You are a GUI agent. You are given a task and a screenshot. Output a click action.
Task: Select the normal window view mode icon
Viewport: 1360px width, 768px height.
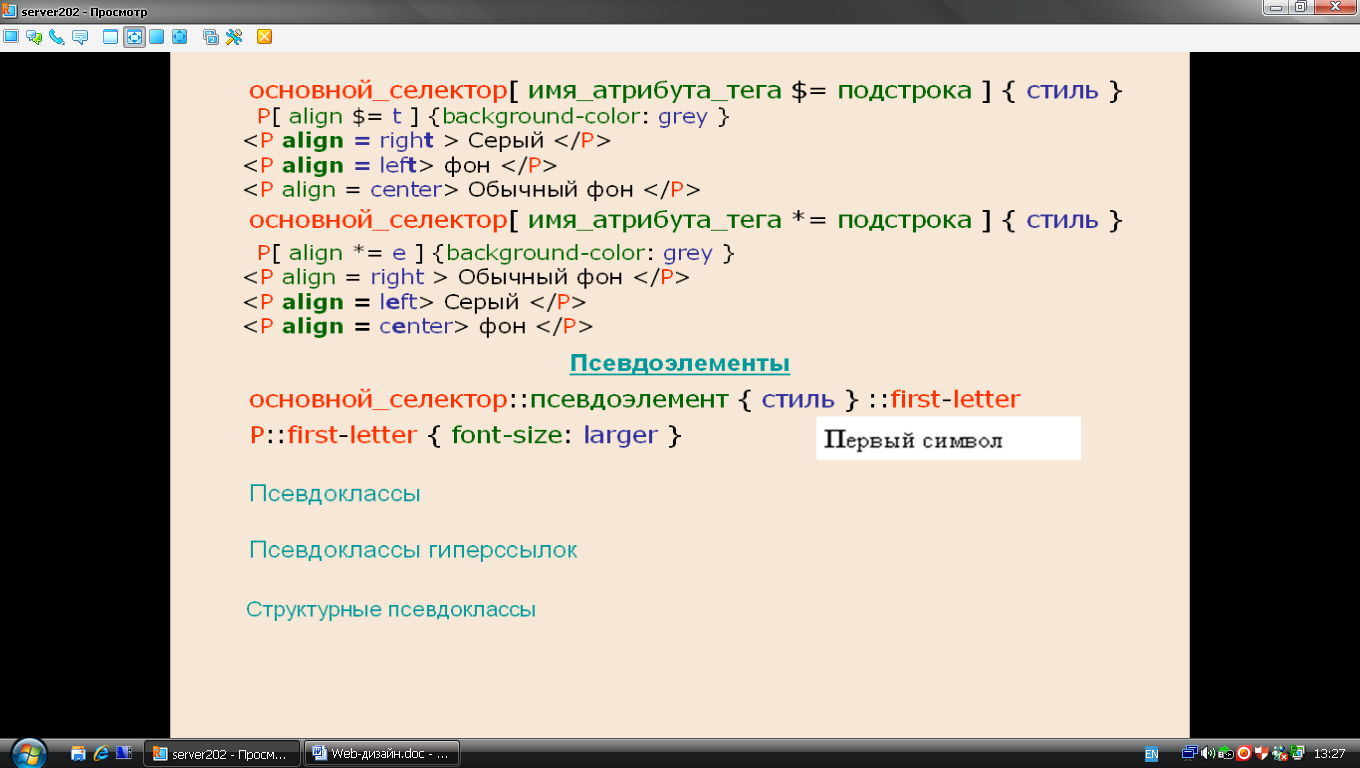[x=111, y=37]
